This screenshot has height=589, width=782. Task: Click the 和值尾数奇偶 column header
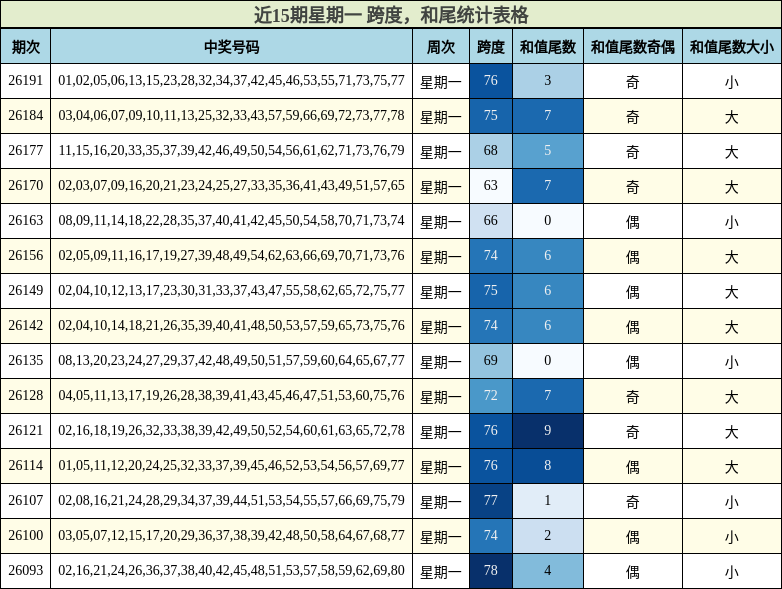tap(632, 46)
